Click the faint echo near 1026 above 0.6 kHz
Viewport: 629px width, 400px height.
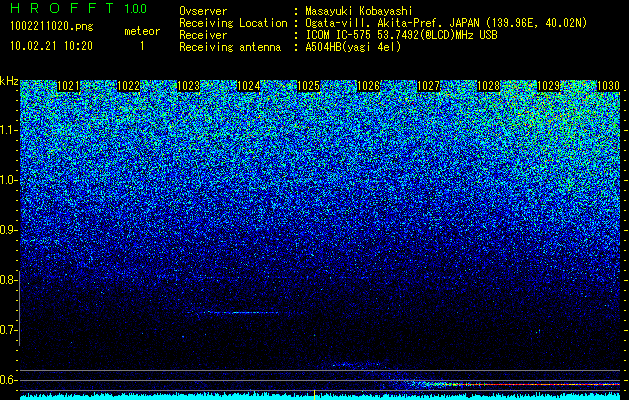point(357,365)
